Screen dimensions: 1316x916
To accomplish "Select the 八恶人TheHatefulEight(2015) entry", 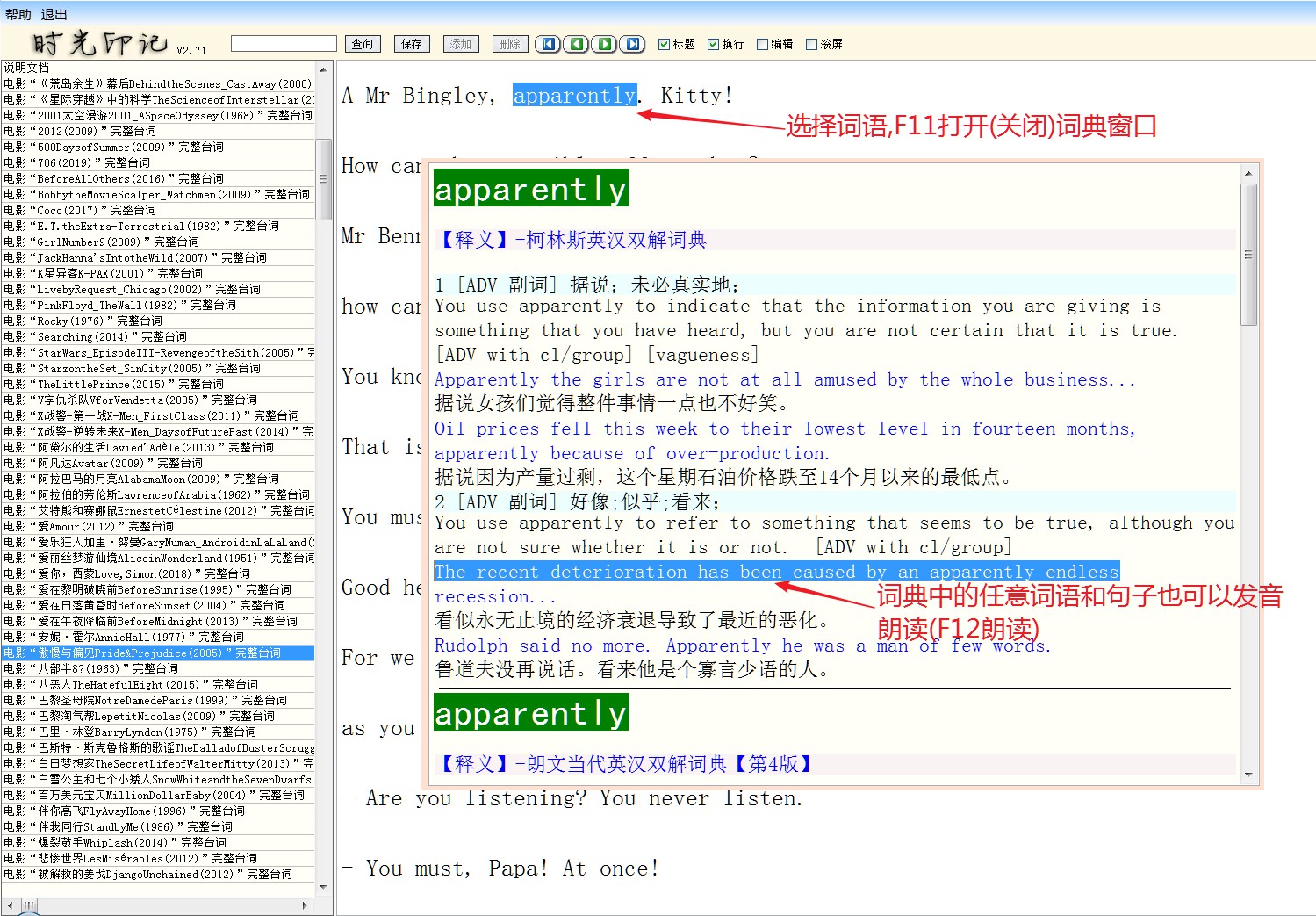I will tap(158, 684).
